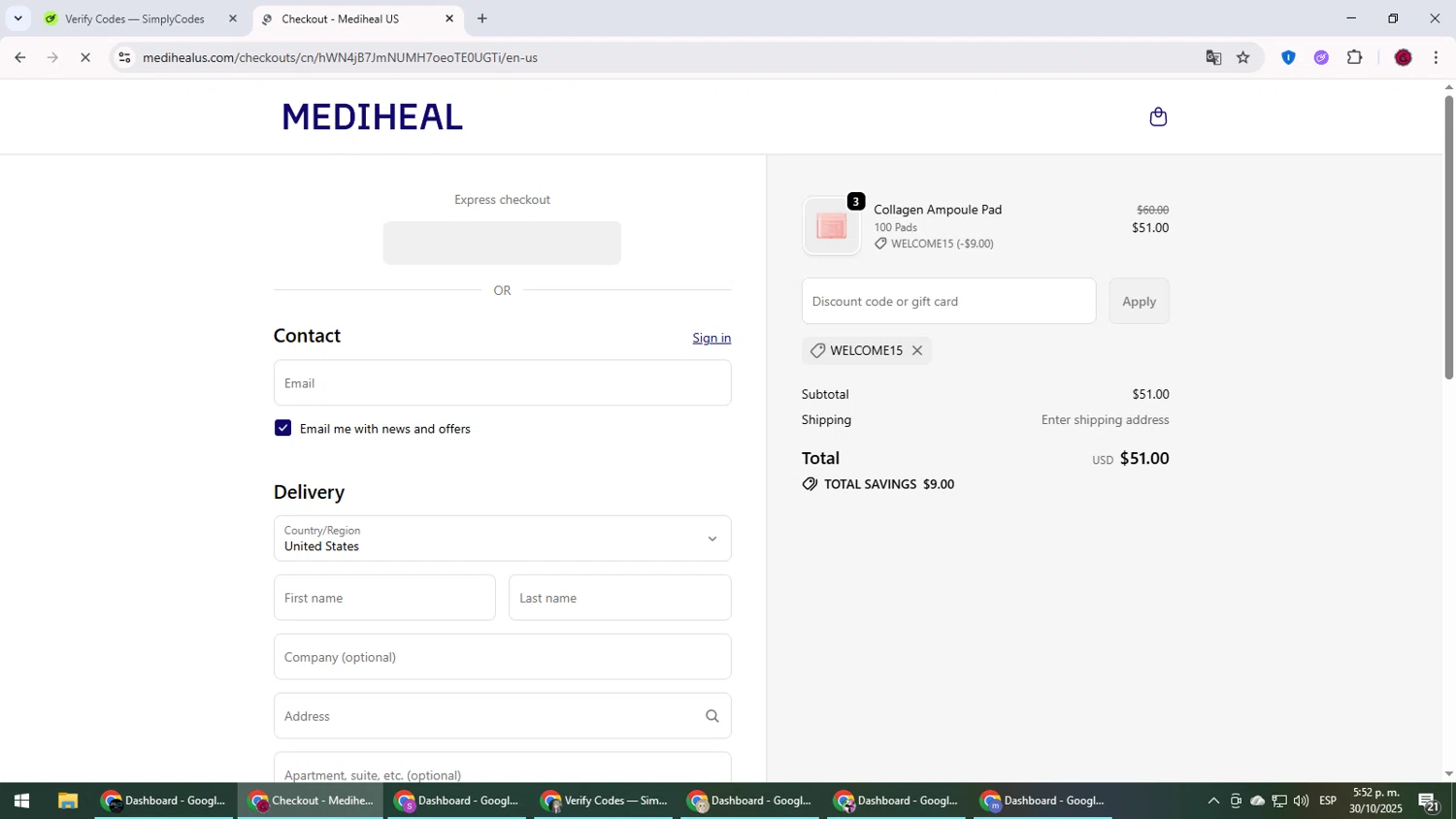1456x819 pixels.
Task: Click the WELCOME15 discount tag chip
Action: [x=866, y=350]
